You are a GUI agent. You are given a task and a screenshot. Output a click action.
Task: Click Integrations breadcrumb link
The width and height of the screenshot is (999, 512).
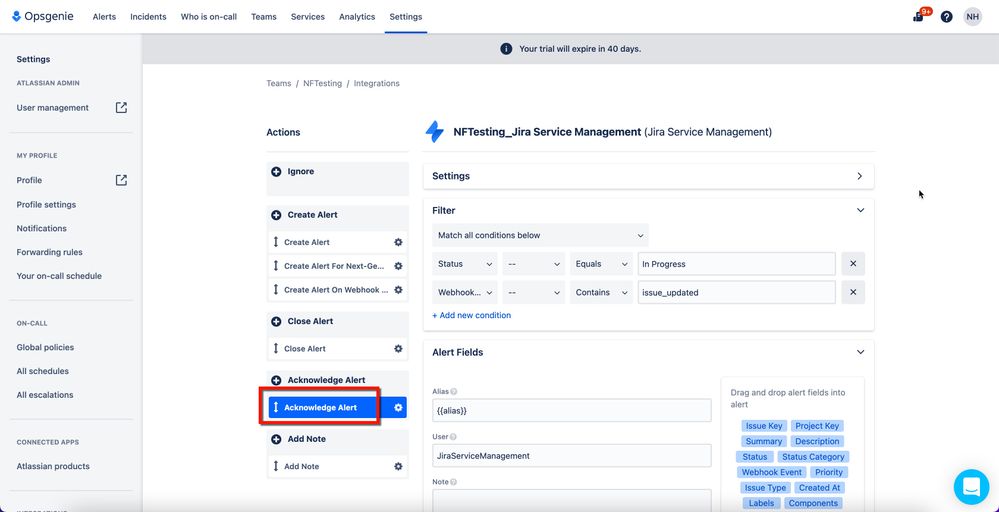[x=377, y=83]
